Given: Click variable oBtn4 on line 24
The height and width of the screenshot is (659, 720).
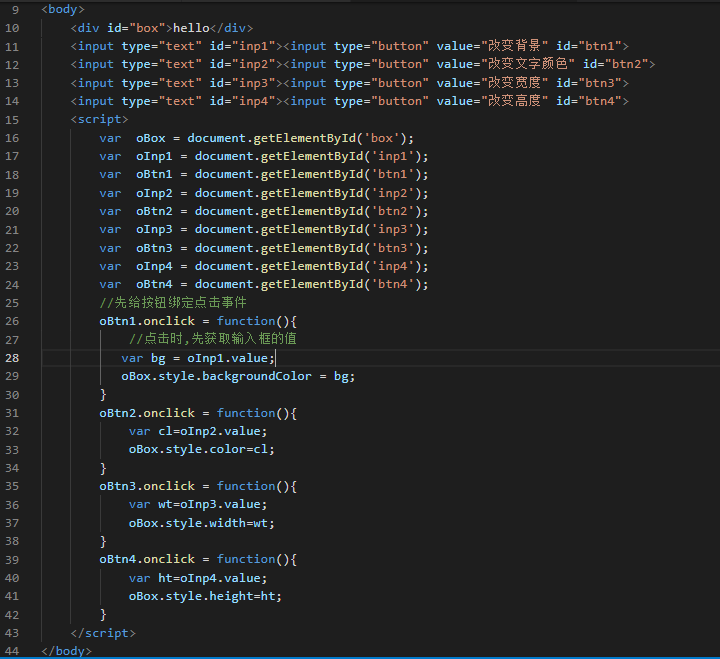Looking at the screenshot, I should [154, 284].
